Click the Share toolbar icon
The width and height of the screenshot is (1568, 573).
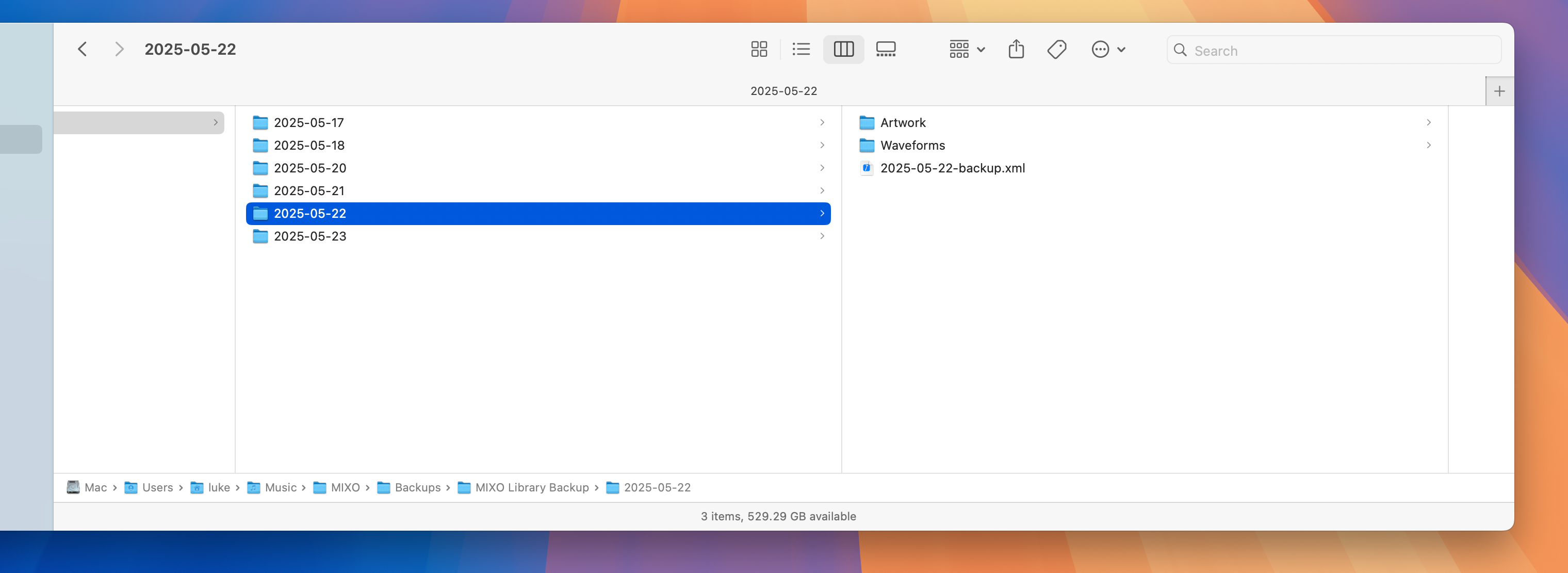[1016, 50]
